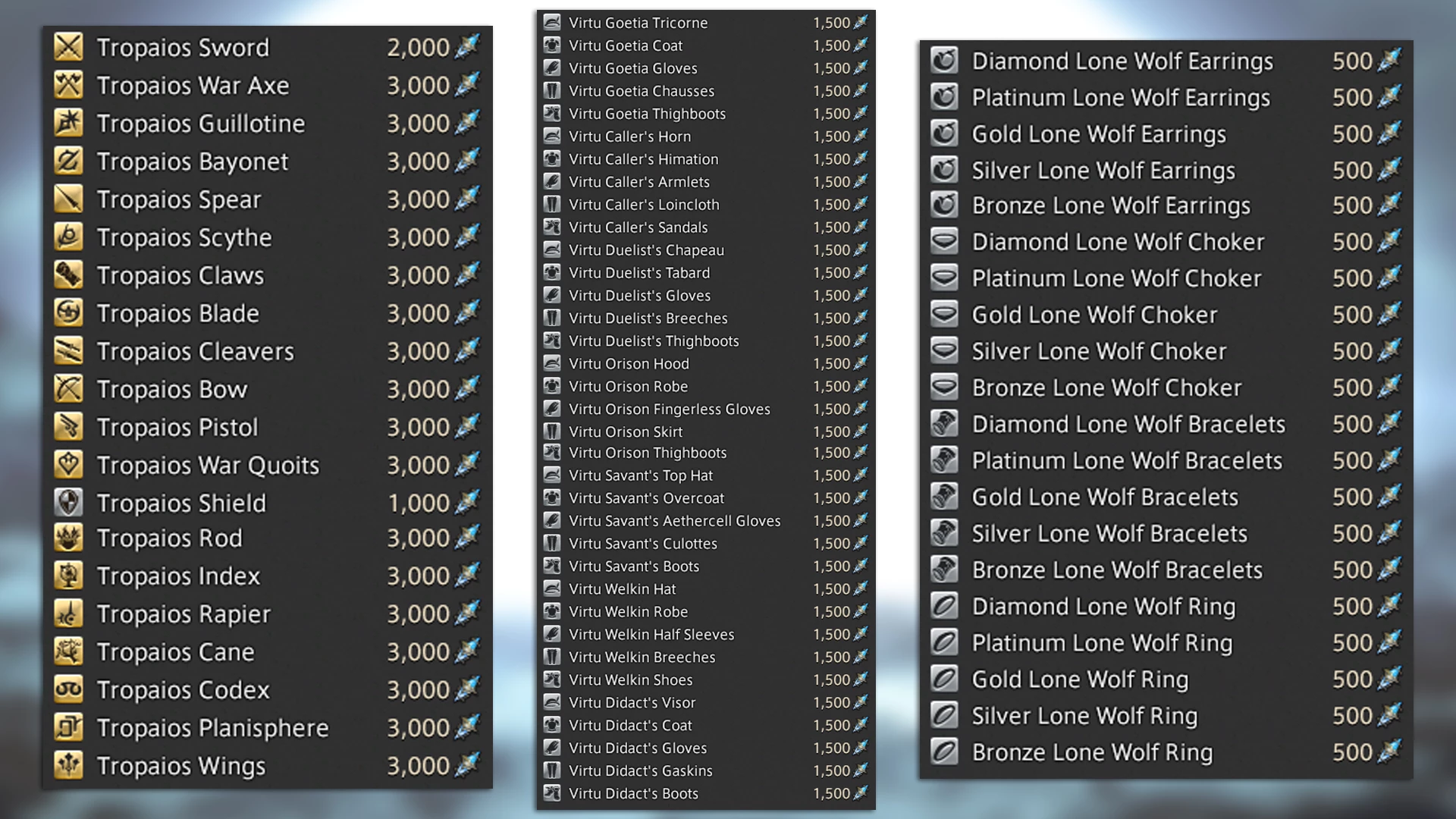The image size is (1456, 819).
Task: Click the Tropaios War Axe icon
Action: [68, 85]
